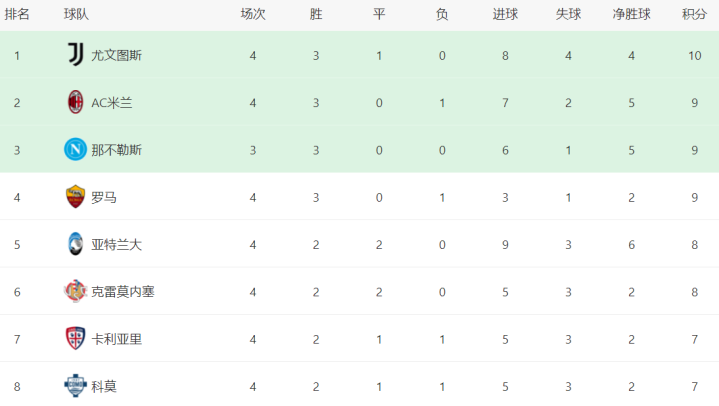Click the Roma team crest
This screenshot has width=719, height=406.
75,197
